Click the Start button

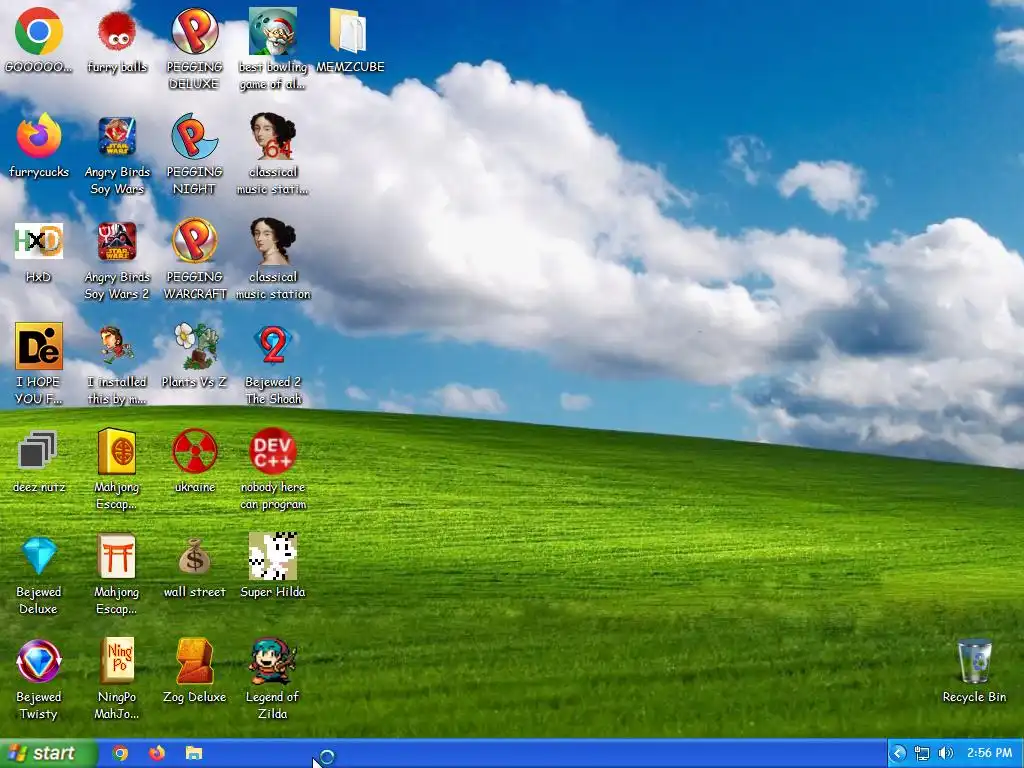point(47,753)
